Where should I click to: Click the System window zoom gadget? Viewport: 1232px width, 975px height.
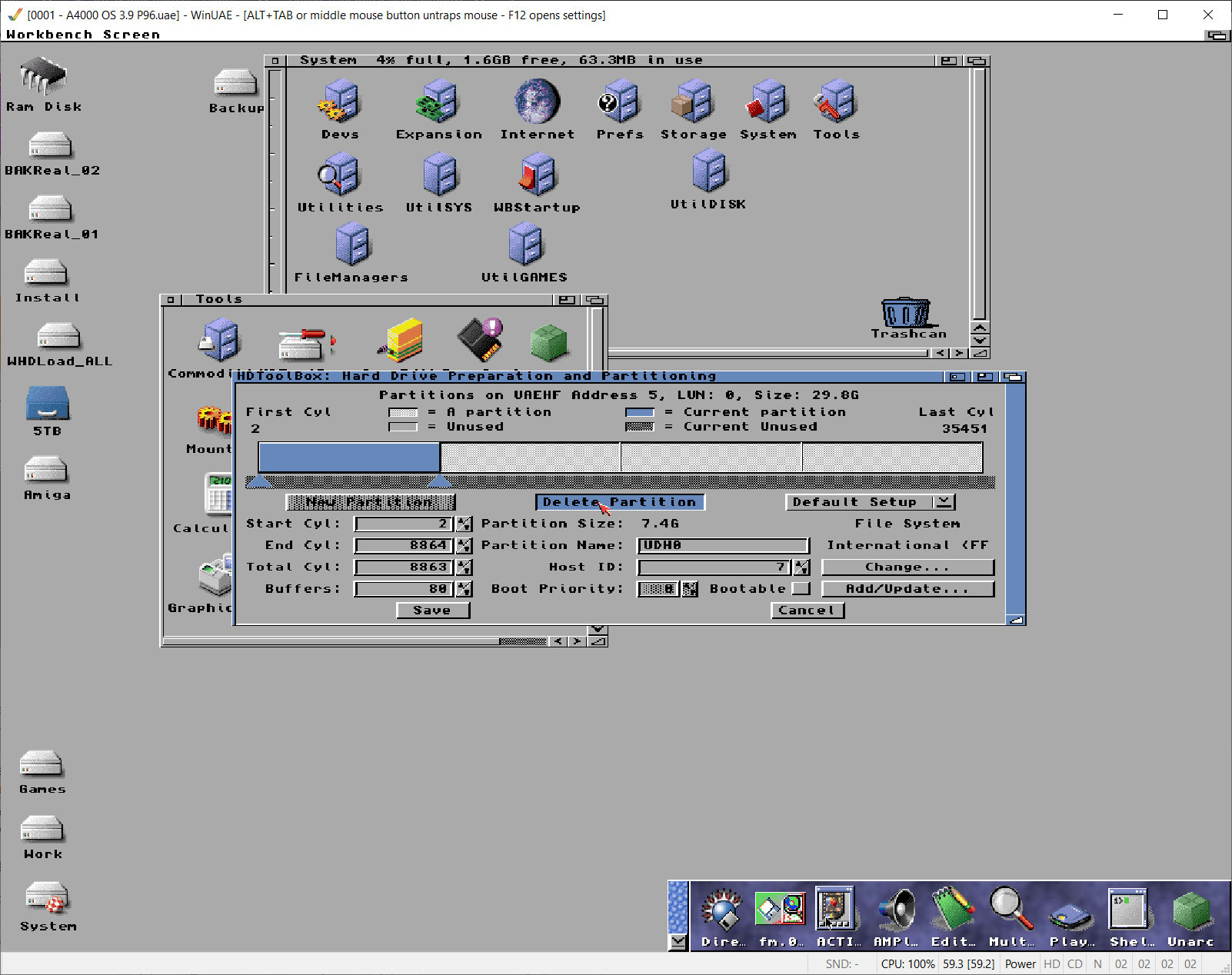coord(950,61)
